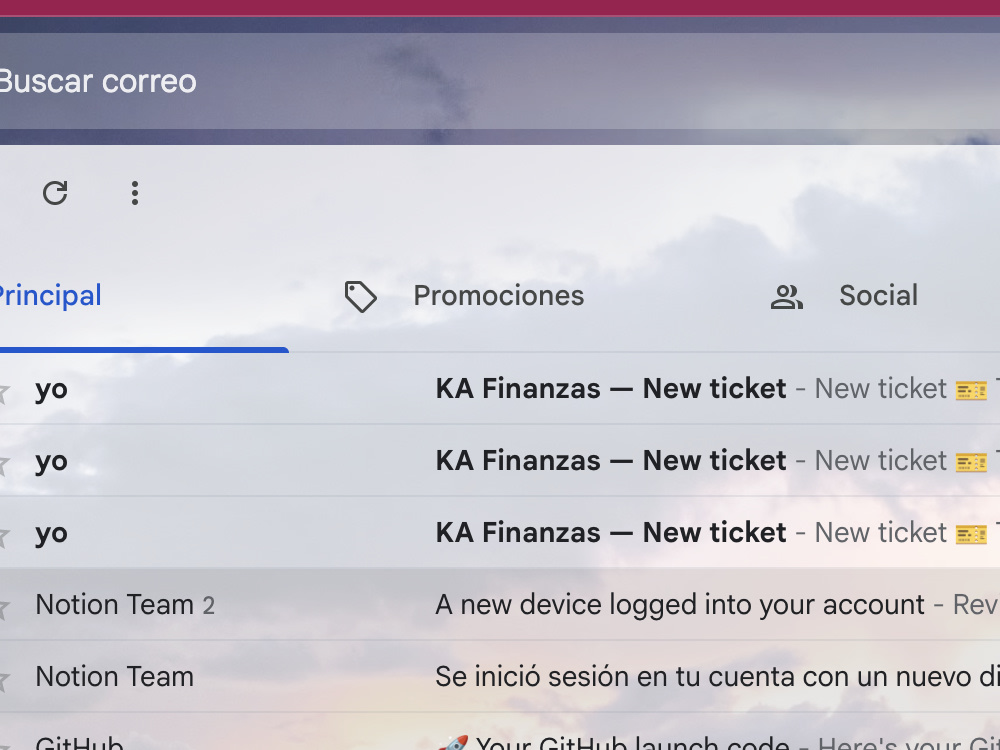Open the three-dot more options menu

(135, 193)
